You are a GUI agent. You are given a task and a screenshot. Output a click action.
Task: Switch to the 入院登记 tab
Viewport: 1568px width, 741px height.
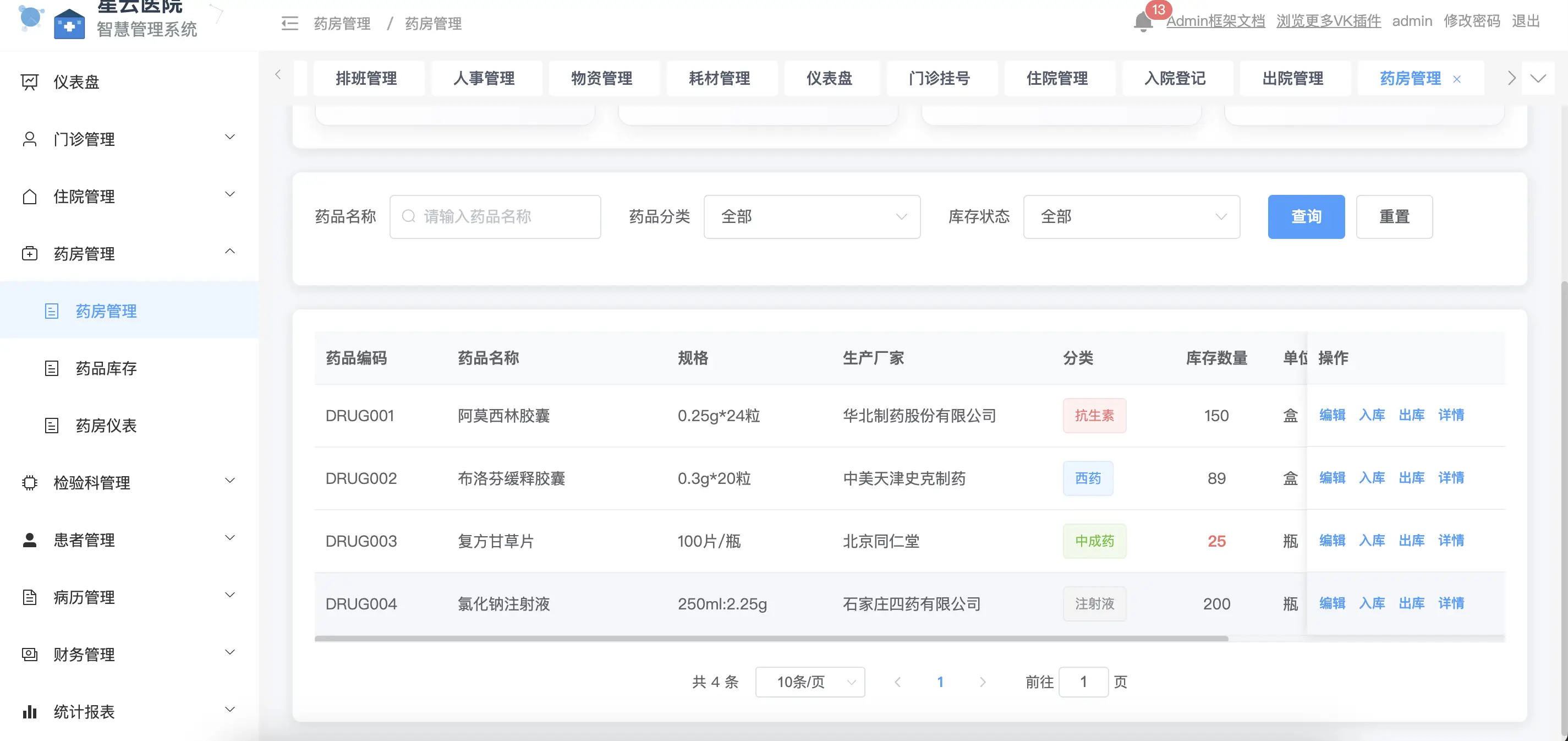coord(1175,79)
